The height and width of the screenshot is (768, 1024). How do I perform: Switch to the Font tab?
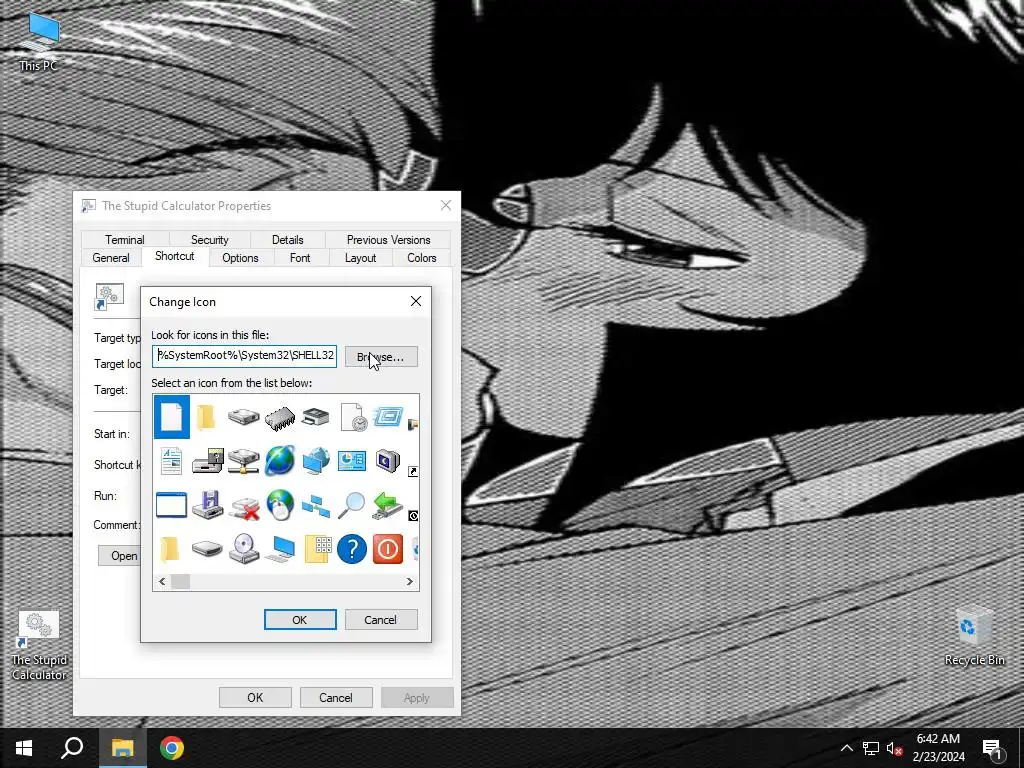[300, 258]
